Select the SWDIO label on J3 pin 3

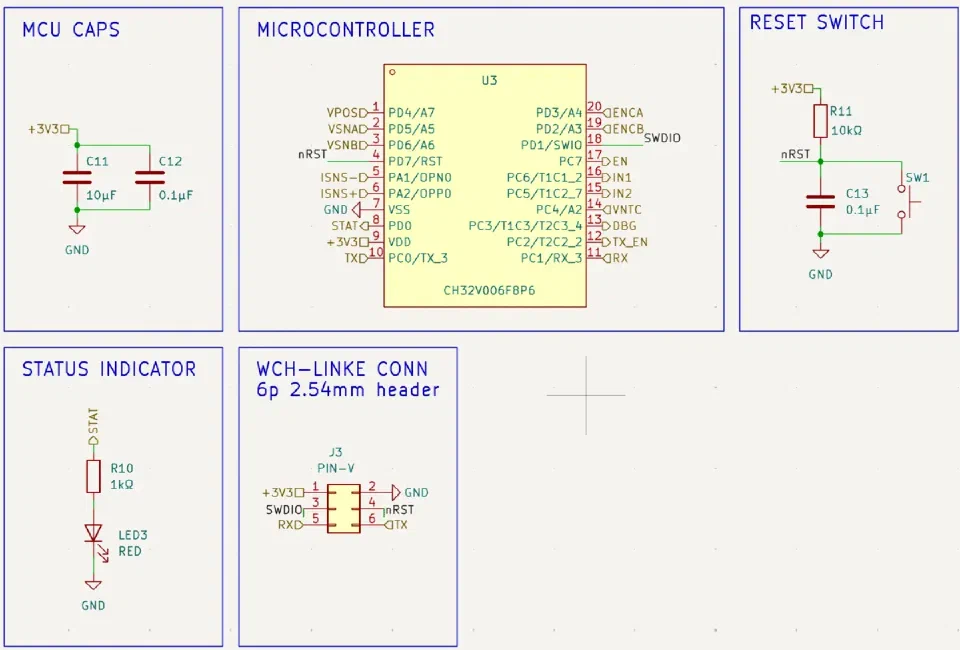(284, 510)
